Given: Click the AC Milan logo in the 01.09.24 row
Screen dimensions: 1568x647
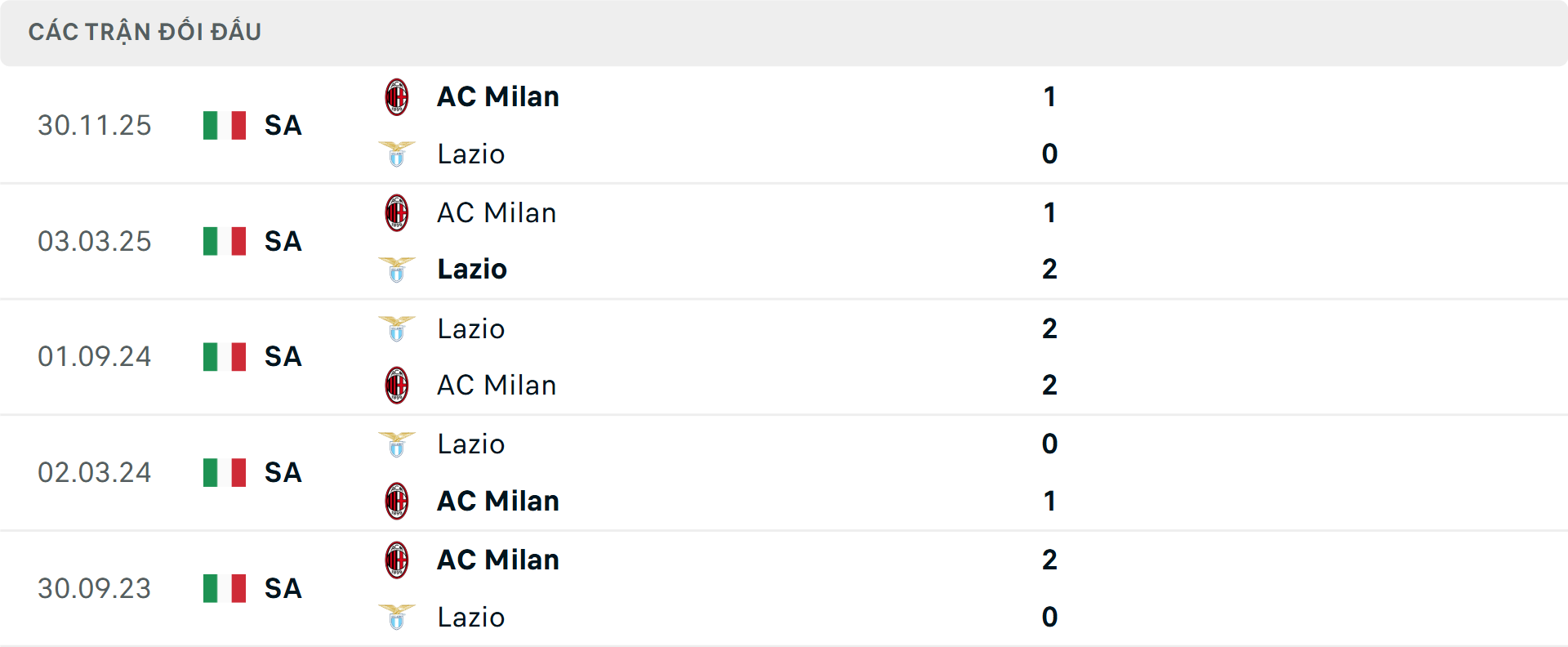Looking at the screenshot, I should click(x=398, y=385).
